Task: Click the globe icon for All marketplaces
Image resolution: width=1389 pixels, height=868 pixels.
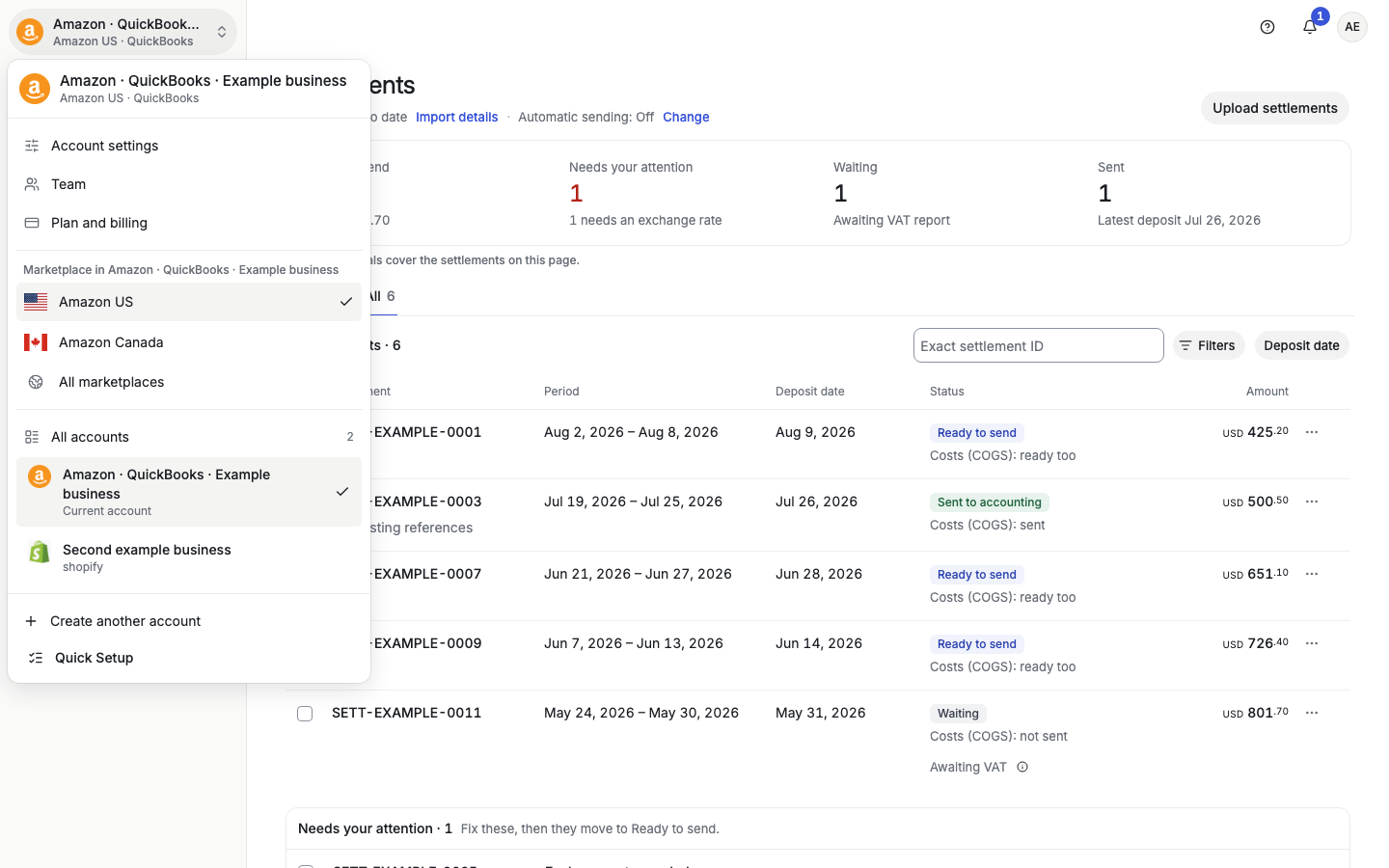Action: [x=36, y=382]
